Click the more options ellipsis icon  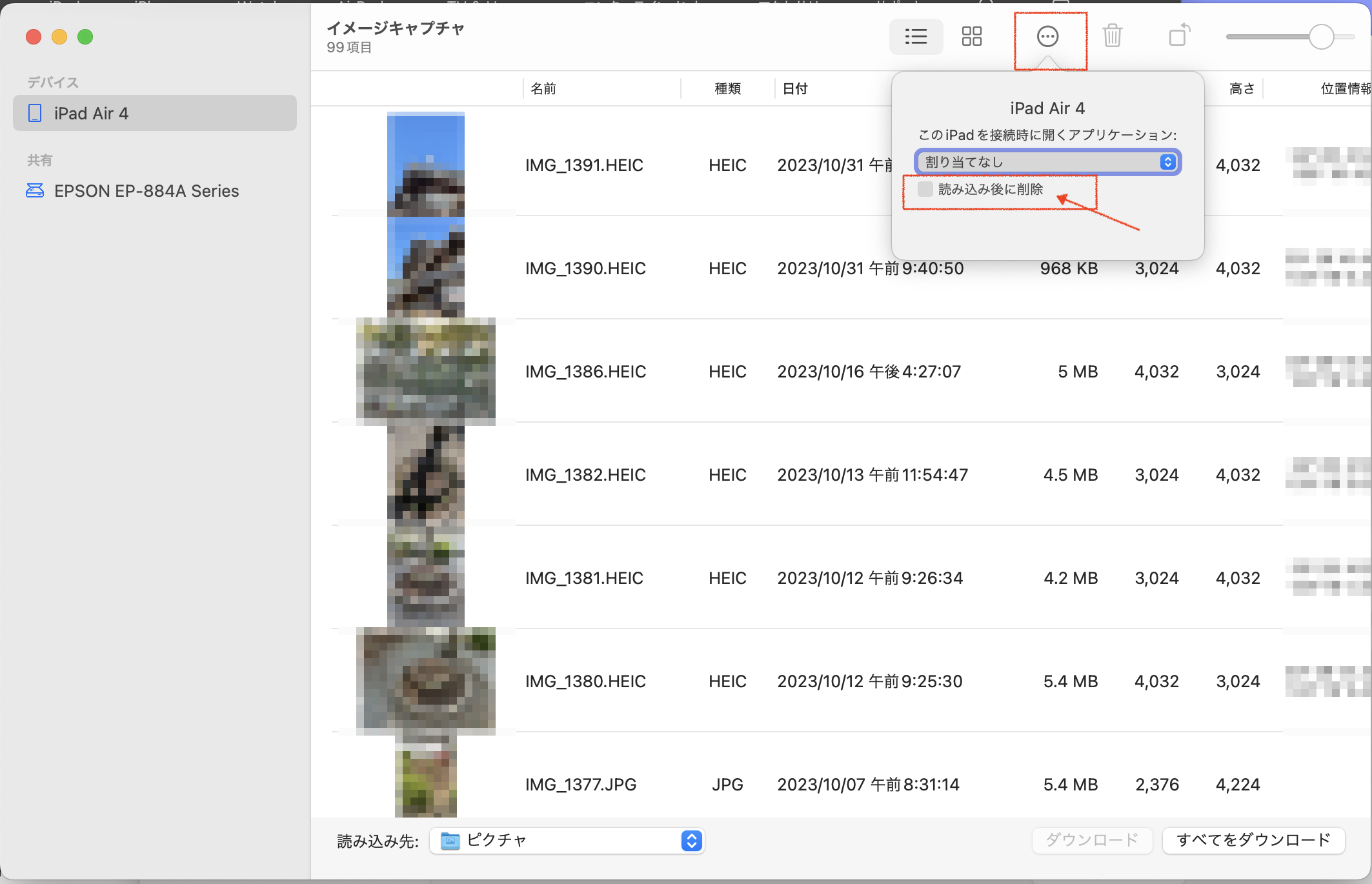1047,37
